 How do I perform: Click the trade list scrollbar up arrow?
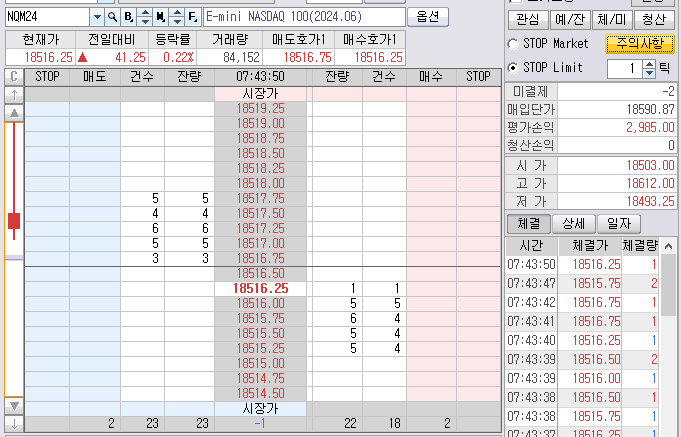click(668, 246)
